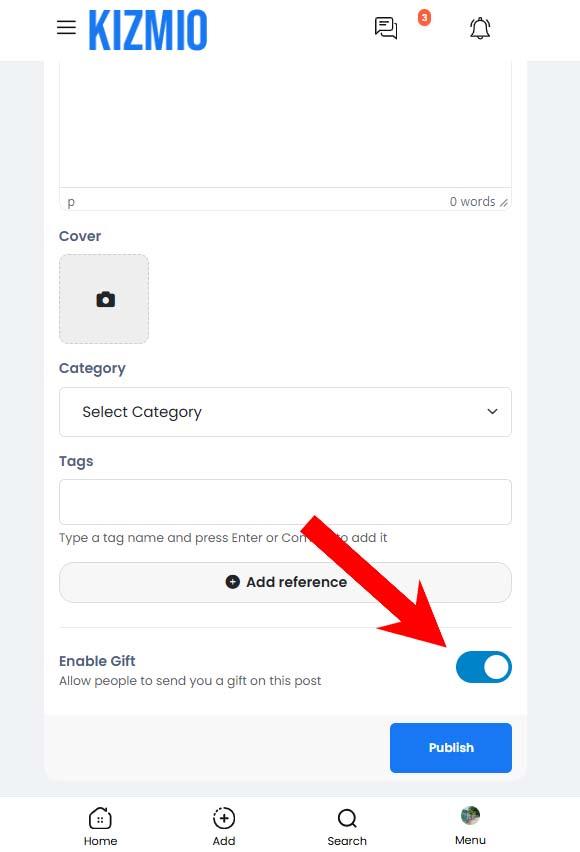This screenshot has width=580, height=852.
Task: Click the p element path in editor status bar
Action: coord(71,202)
